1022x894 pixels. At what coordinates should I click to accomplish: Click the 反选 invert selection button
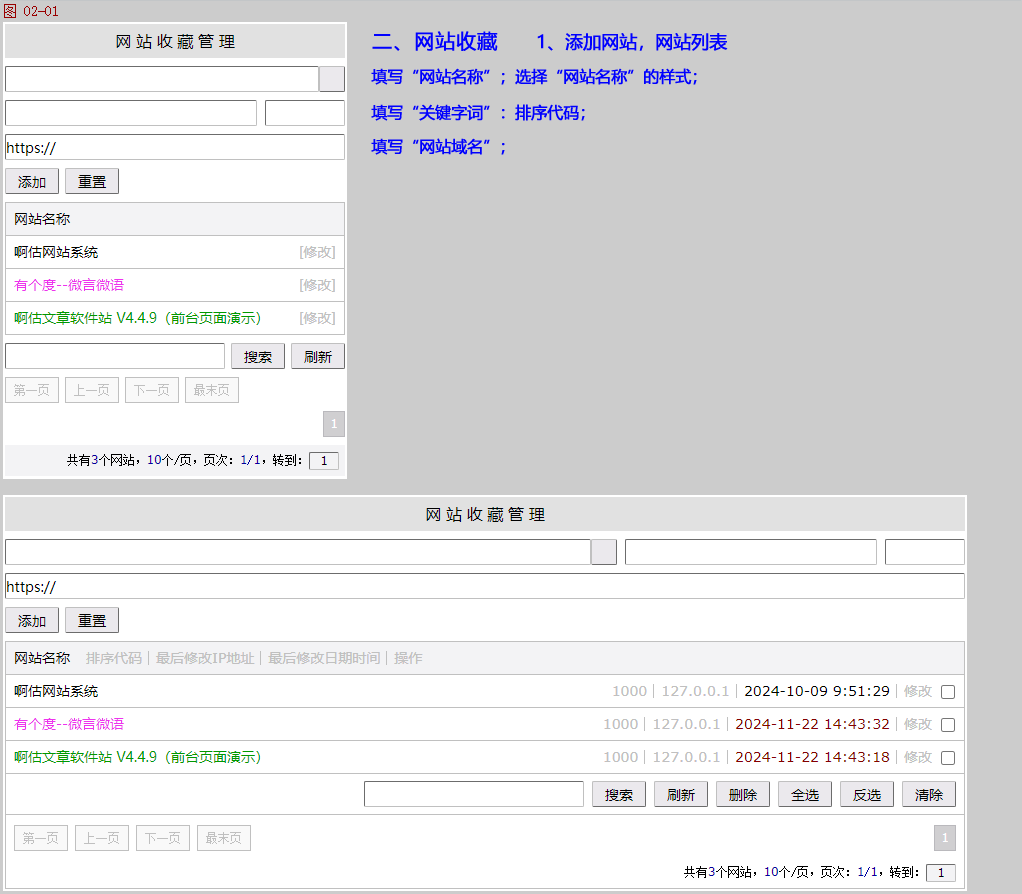coord(867,795)
